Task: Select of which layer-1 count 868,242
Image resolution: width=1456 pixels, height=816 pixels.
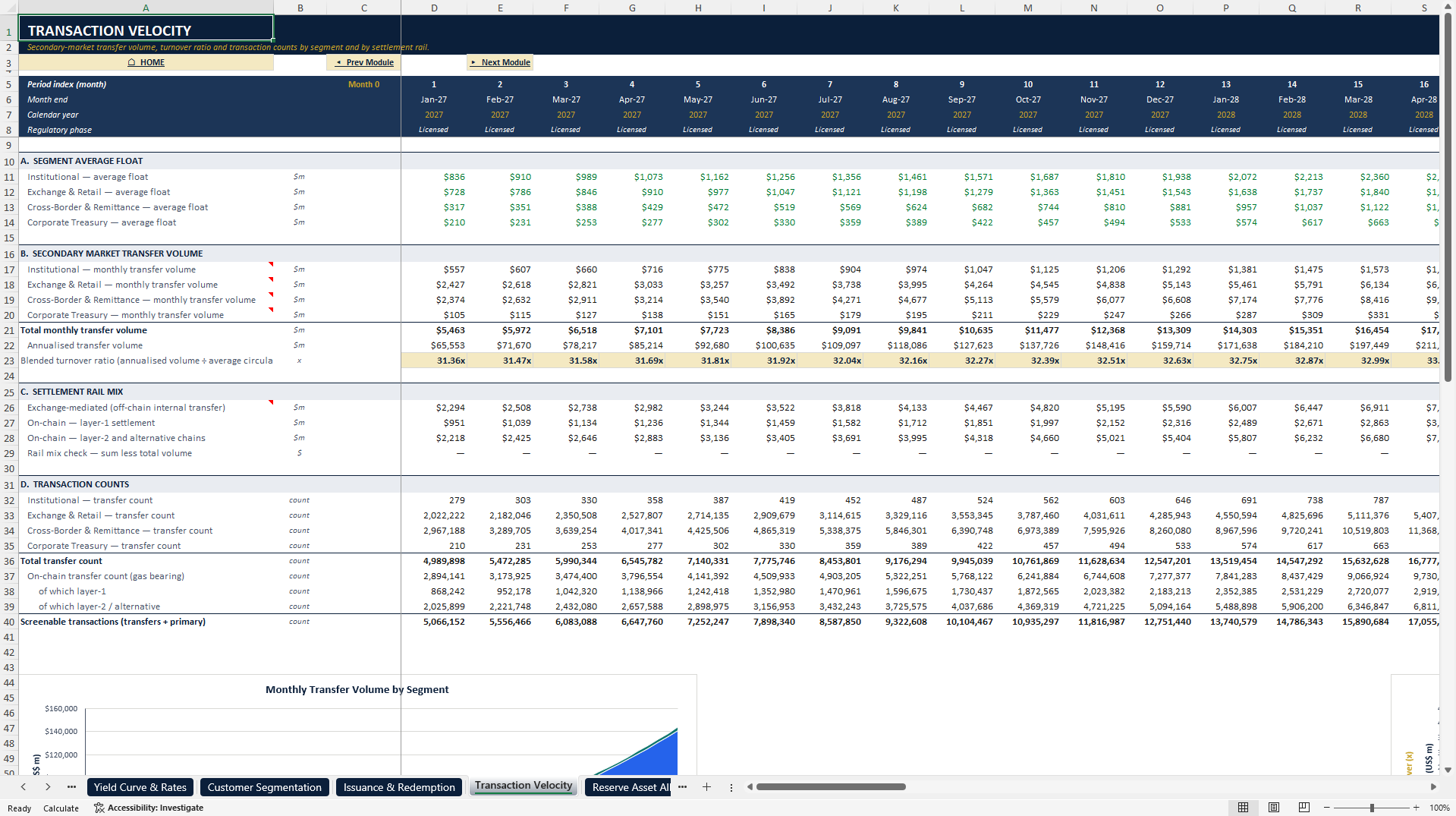Action: tap(434, 591)
